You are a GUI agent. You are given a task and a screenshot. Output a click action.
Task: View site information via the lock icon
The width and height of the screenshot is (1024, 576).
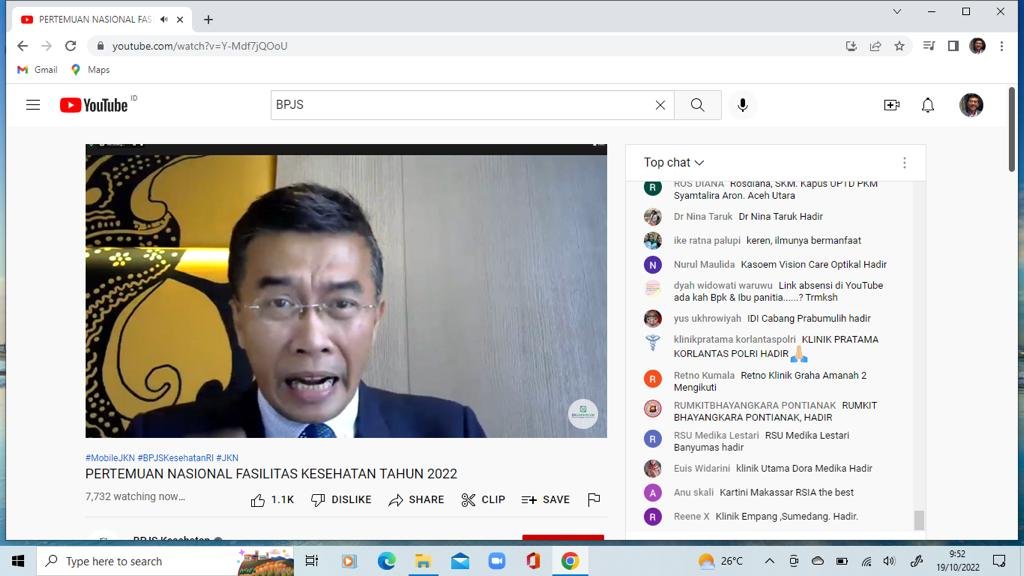point(100,46)
